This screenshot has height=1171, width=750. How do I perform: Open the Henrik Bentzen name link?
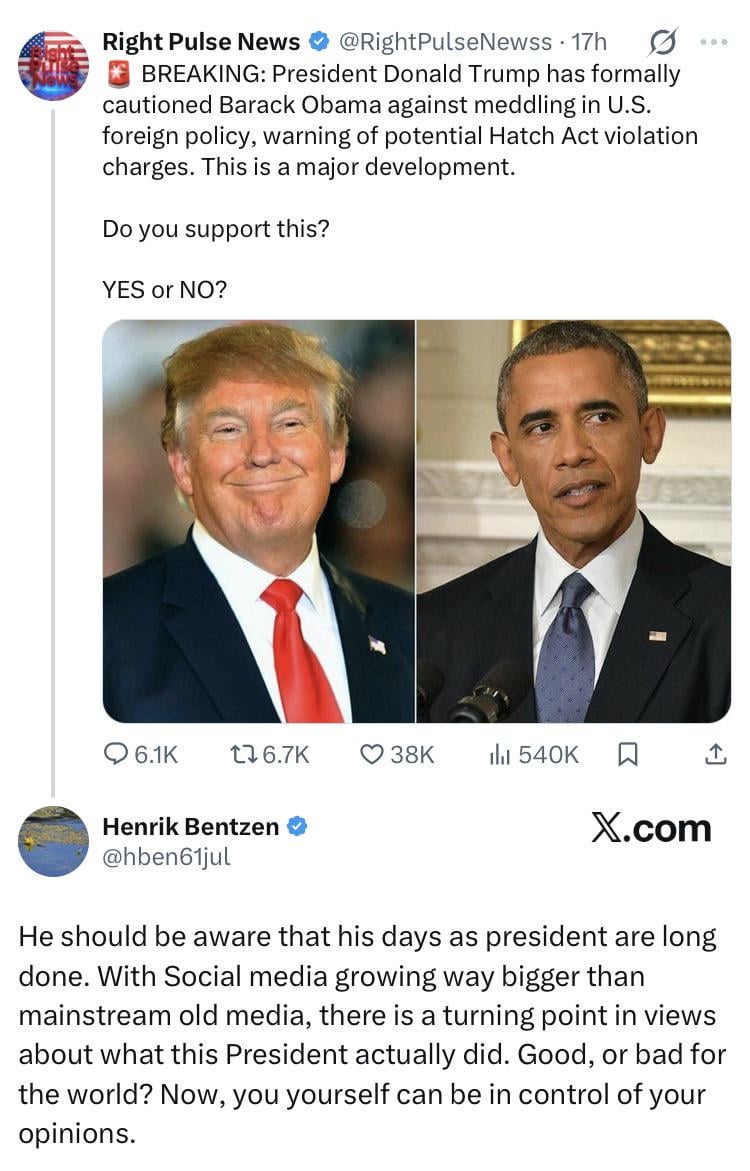coord(190,826)
